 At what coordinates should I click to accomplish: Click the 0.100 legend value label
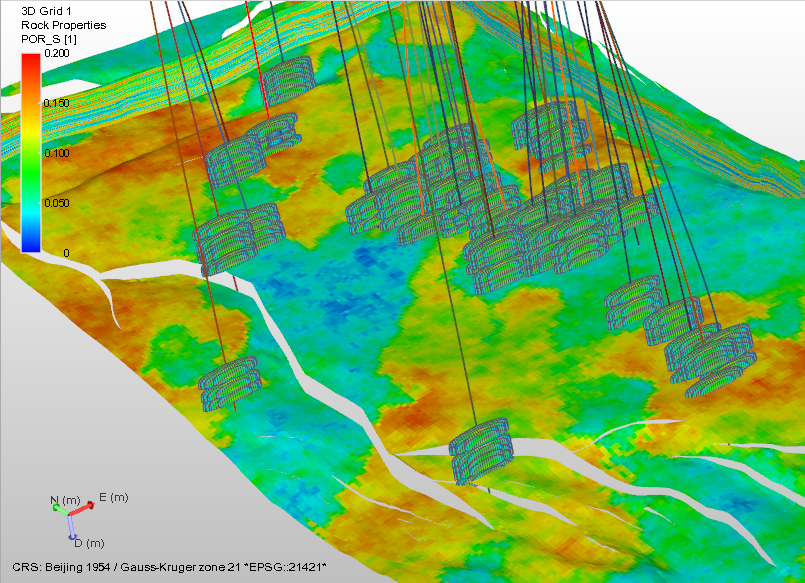tap(56, 153)
